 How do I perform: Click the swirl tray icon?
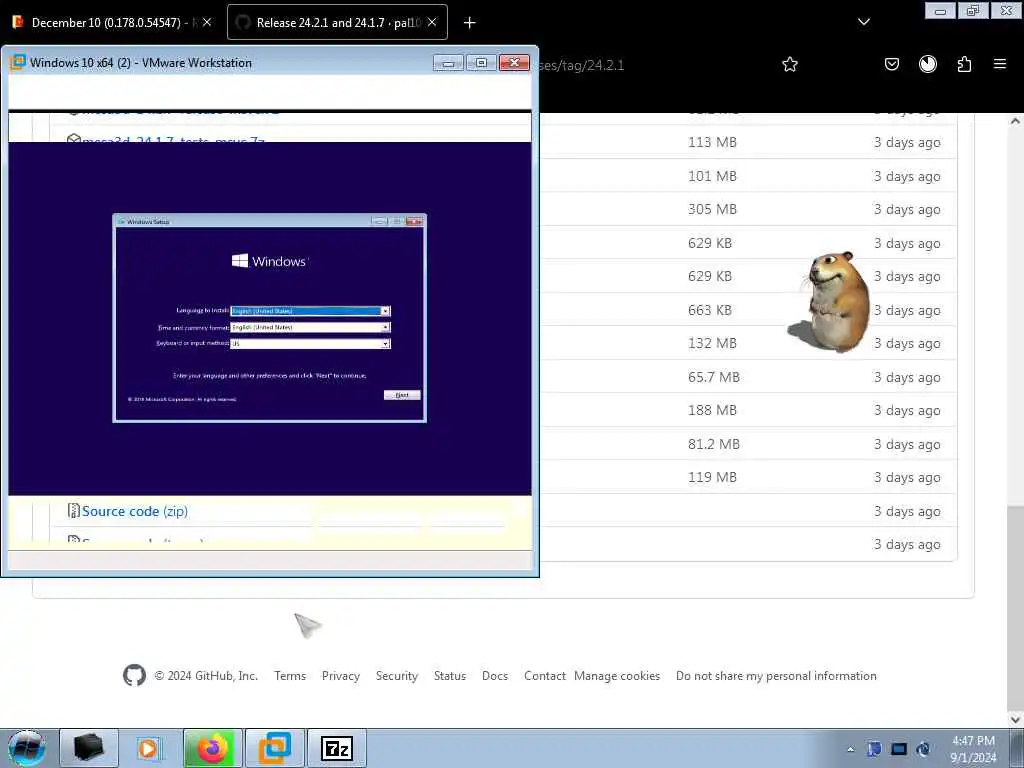tap(923, 749)
